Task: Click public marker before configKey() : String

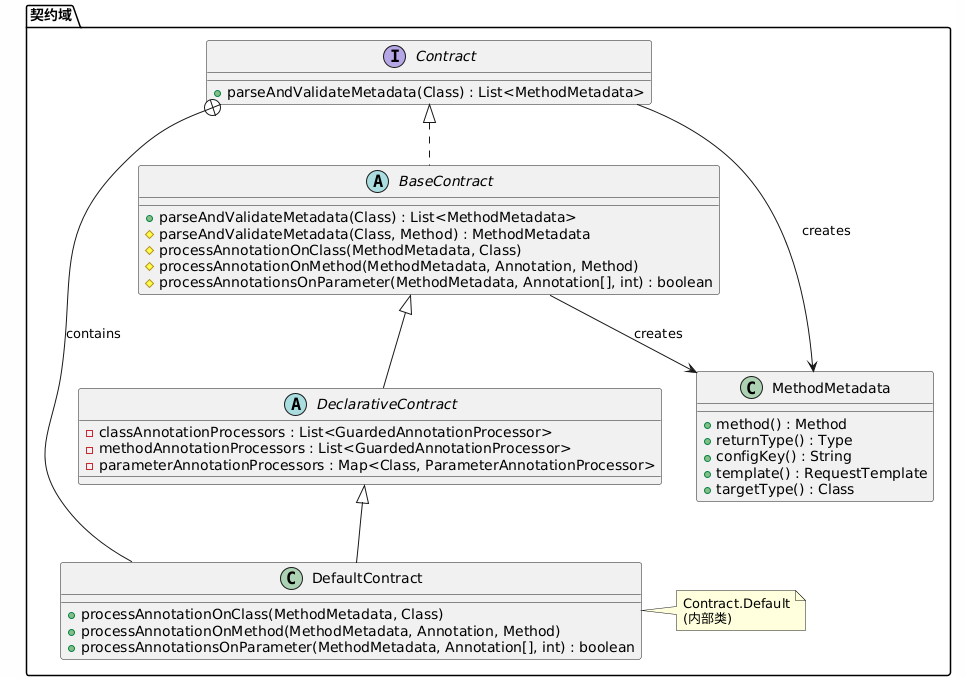Action: point(707,458)
